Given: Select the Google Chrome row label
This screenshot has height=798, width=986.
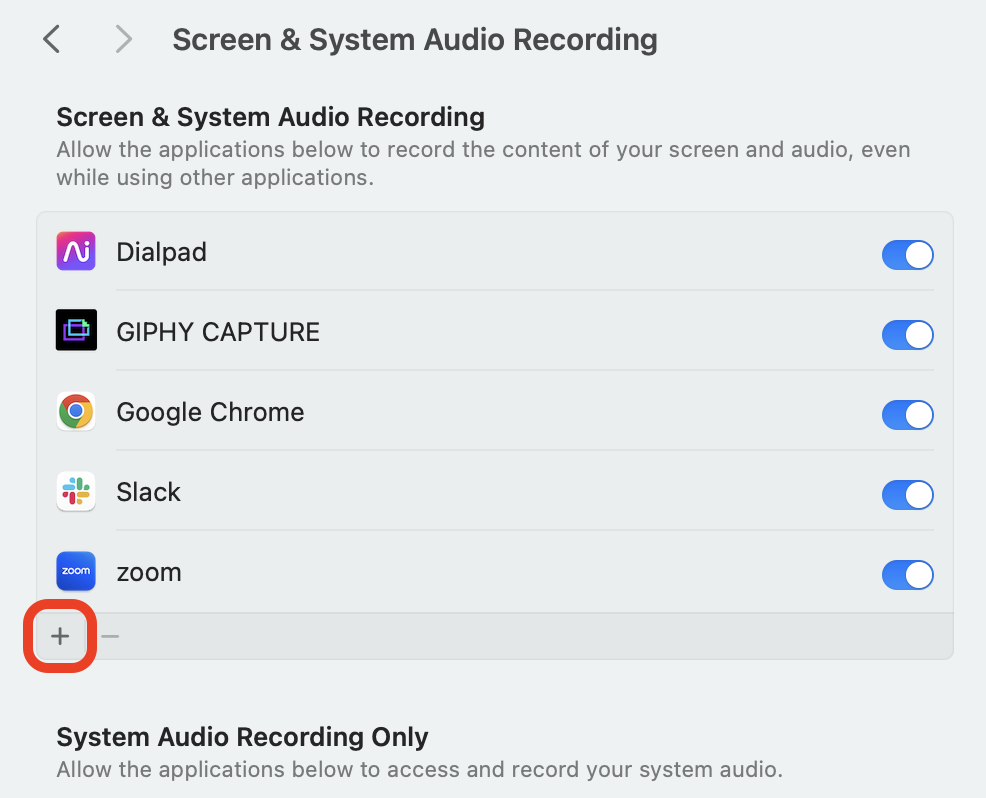Looking at the screenshot, I should pos(211,413).
